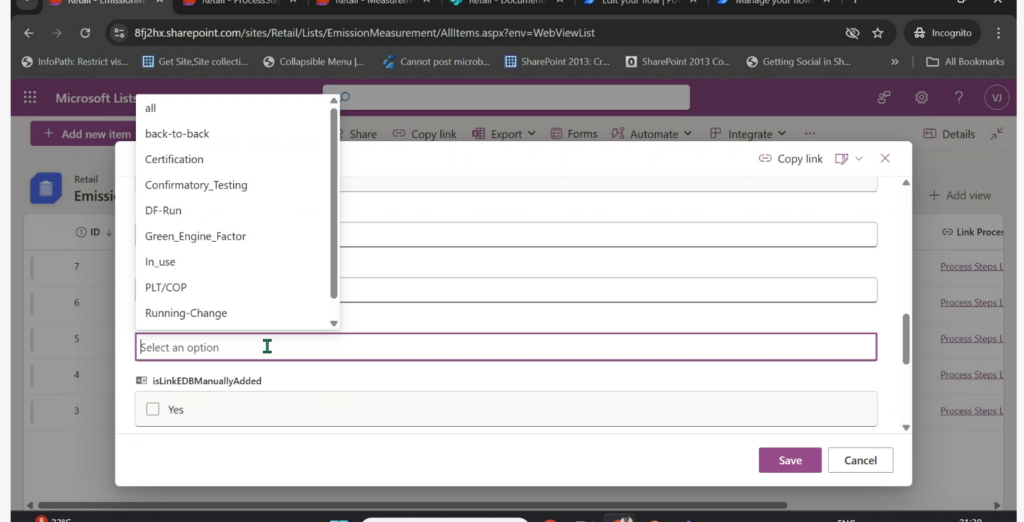The width and height of the screenshot is (1024, 522).
Task: Bookmark this page with the star icon
Action: click(878, 33)
